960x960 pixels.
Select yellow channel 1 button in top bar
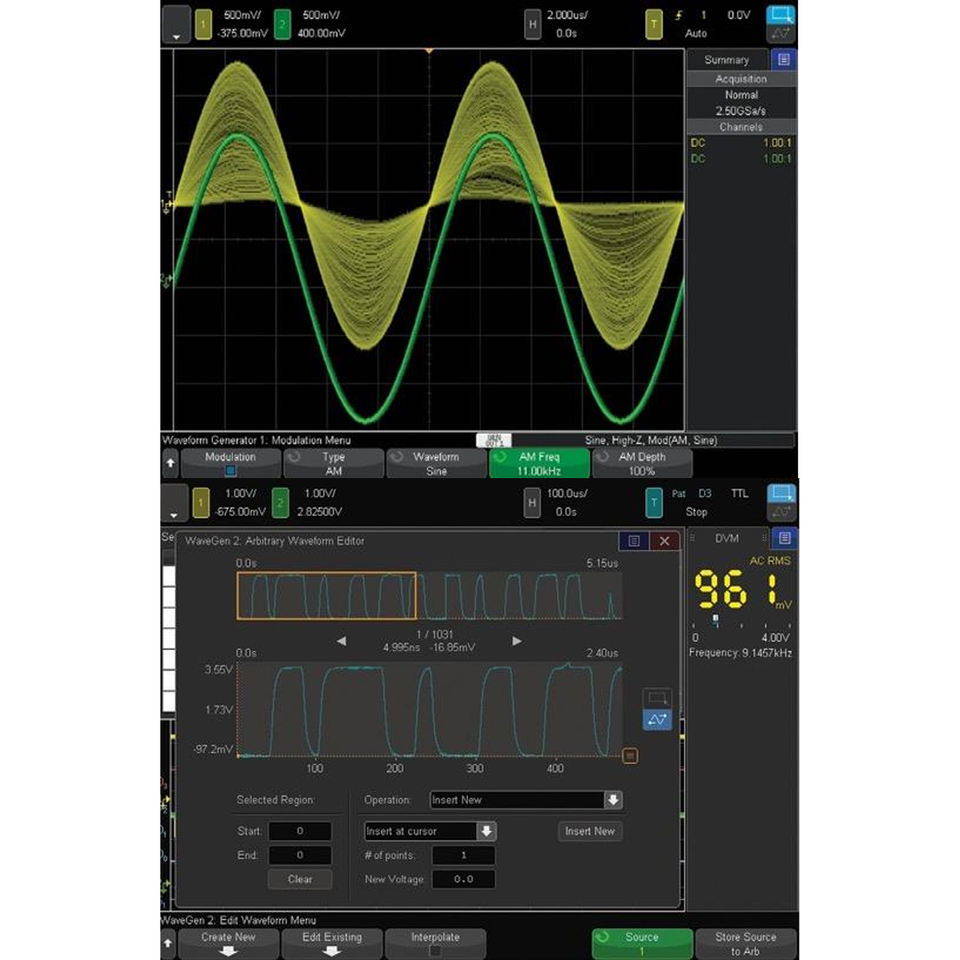203,24
